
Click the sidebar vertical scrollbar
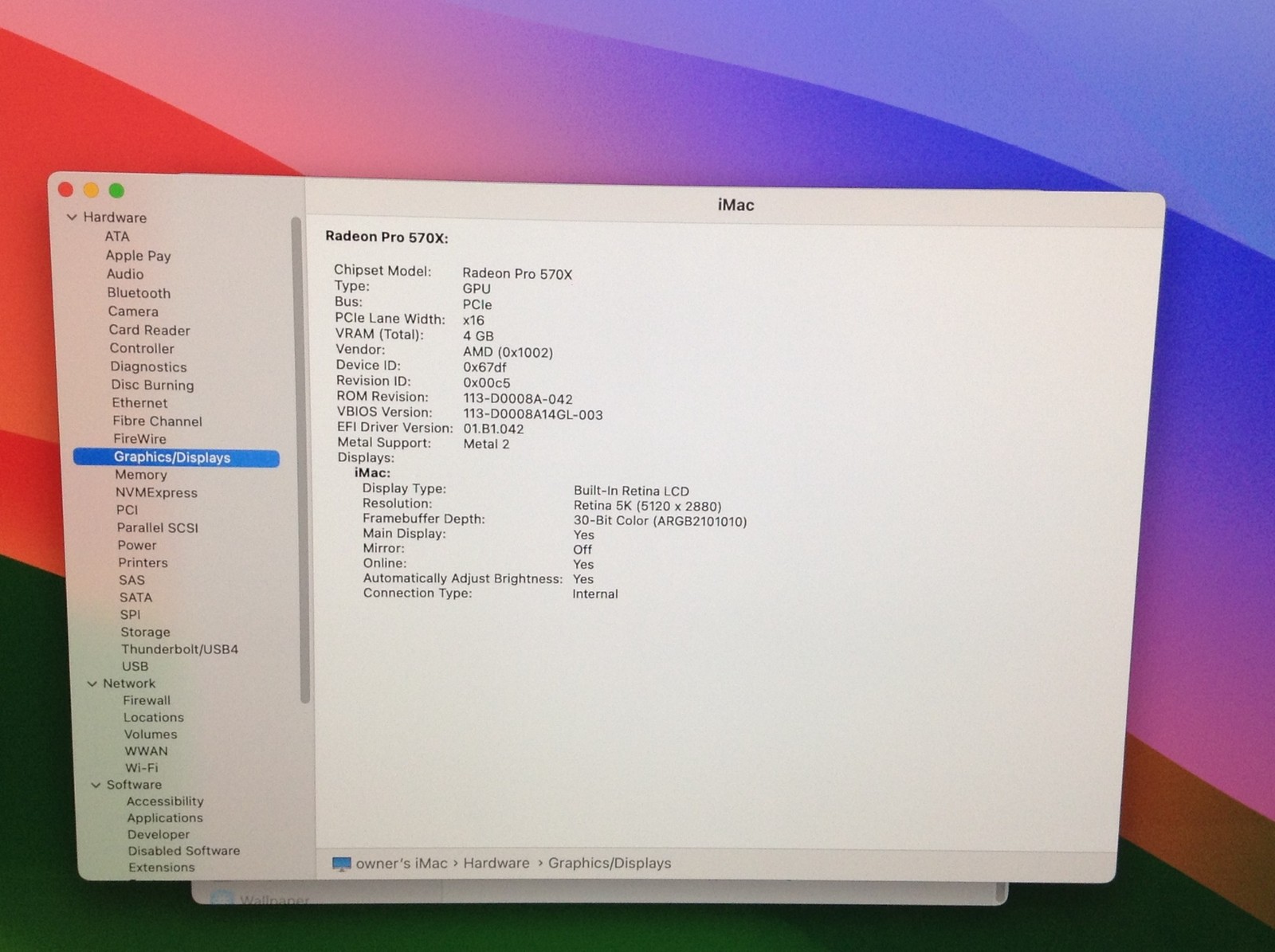point(300,459)
